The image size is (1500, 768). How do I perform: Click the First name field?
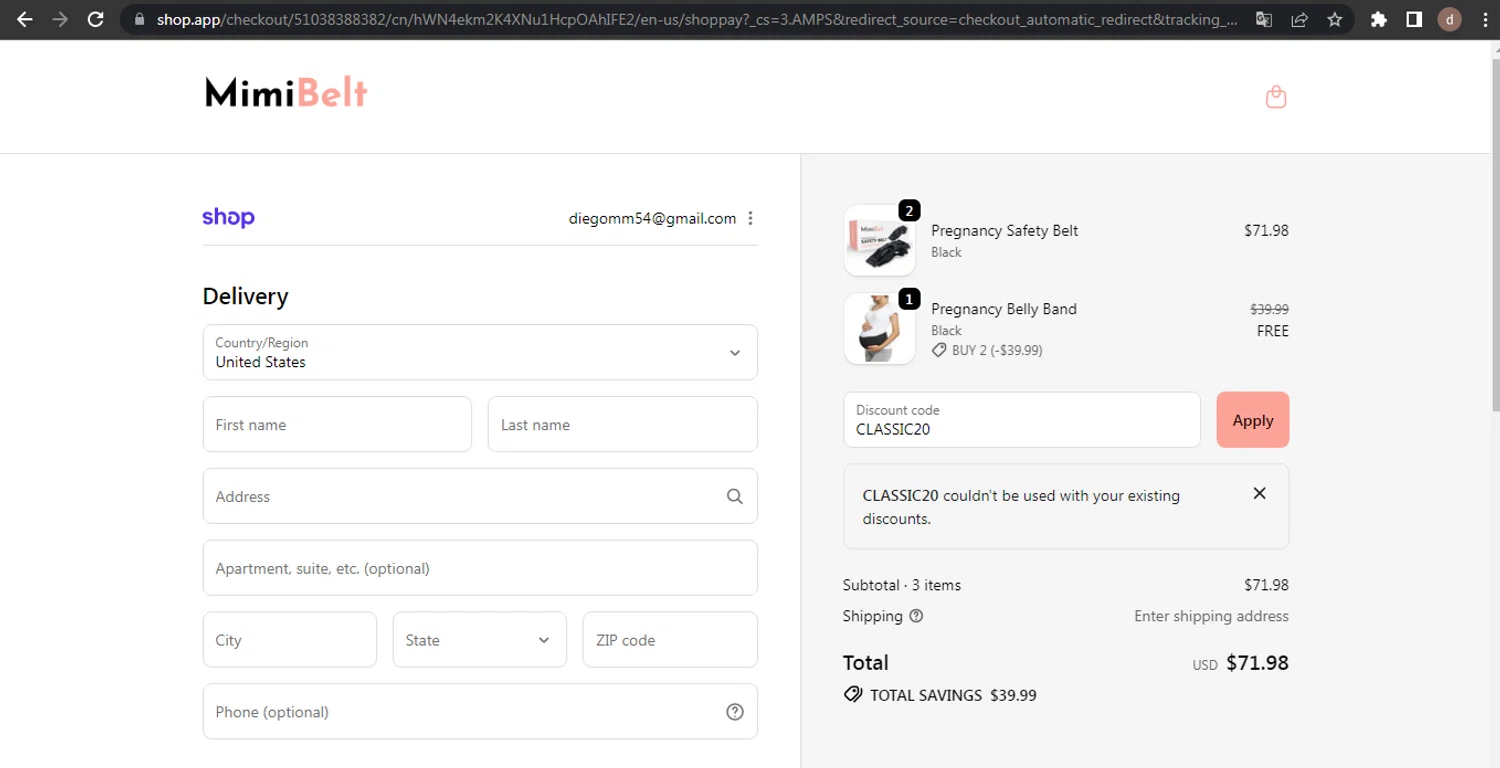click(337, 424)
